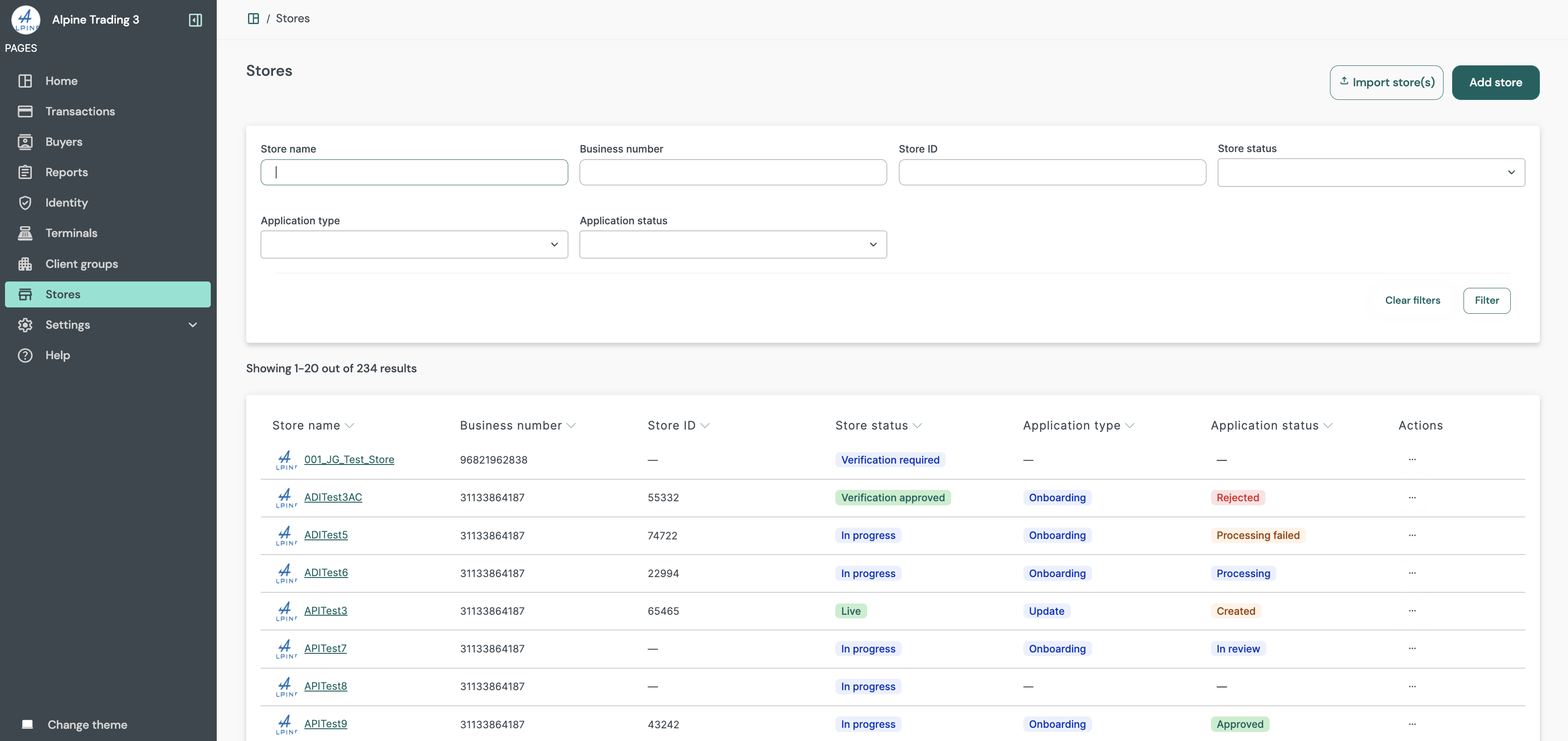
Task: Open the ADITest5 store link
Action: (326, 535)
